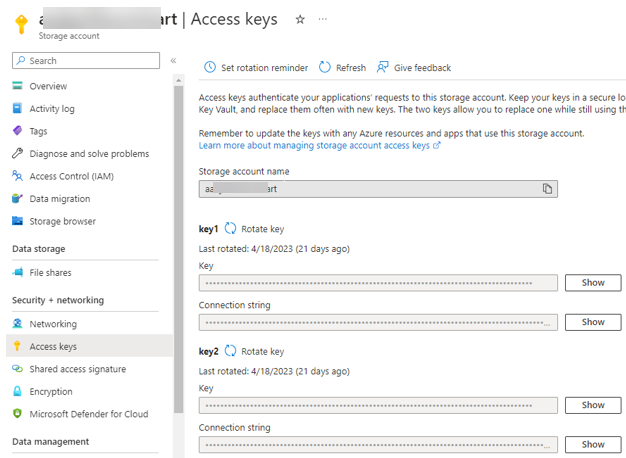Show the key2 Key value

pos(593,405)
